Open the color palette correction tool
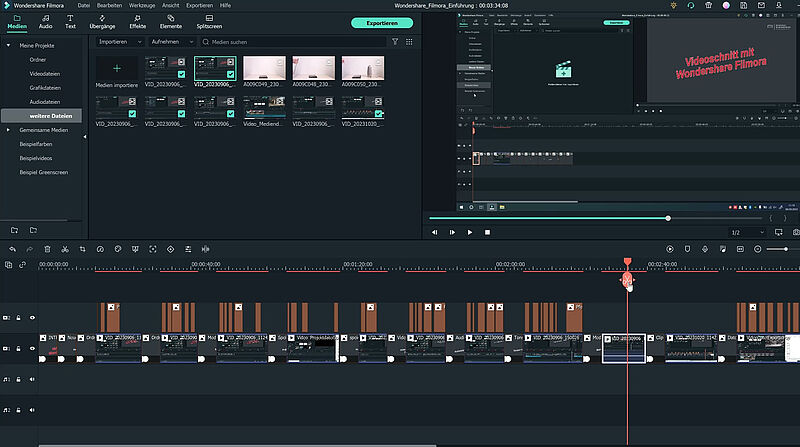The height and width of the screenshot is (447, 800). pos(118,249)
